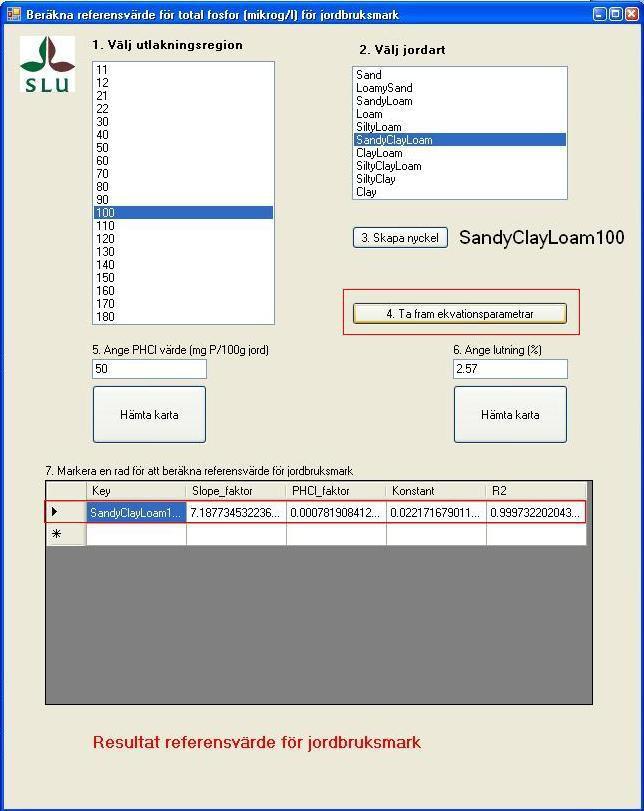Select region 21 in the list
Viewport: 644px width, 811px height.
(x=183, y=96)
